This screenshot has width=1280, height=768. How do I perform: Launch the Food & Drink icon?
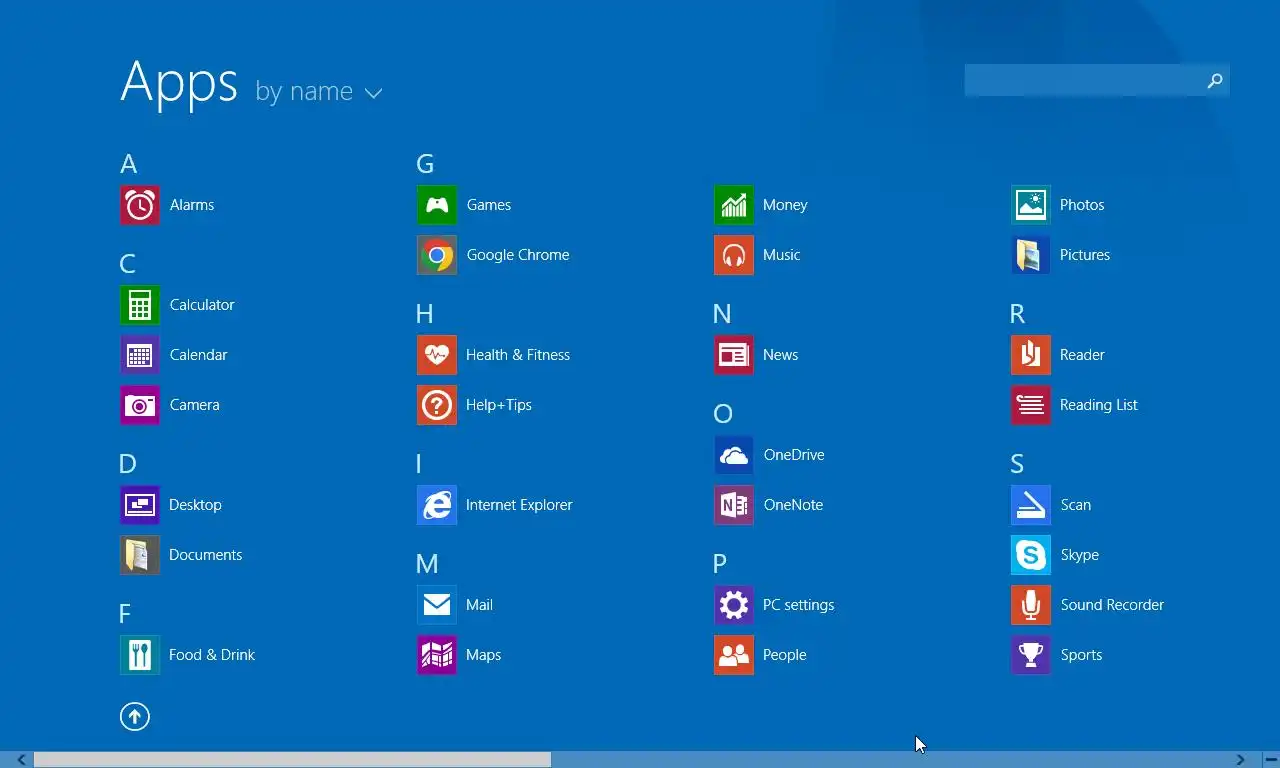pyautogui.click(x=140, y=655)
